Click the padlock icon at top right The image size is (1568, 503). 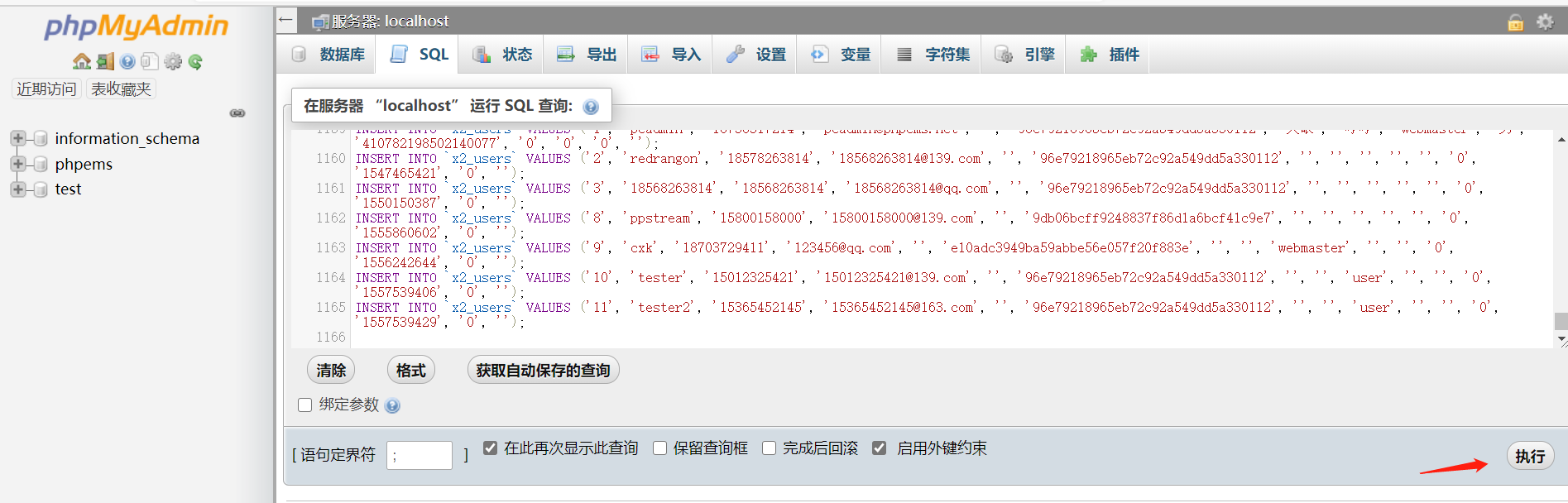click(1515, 22)
